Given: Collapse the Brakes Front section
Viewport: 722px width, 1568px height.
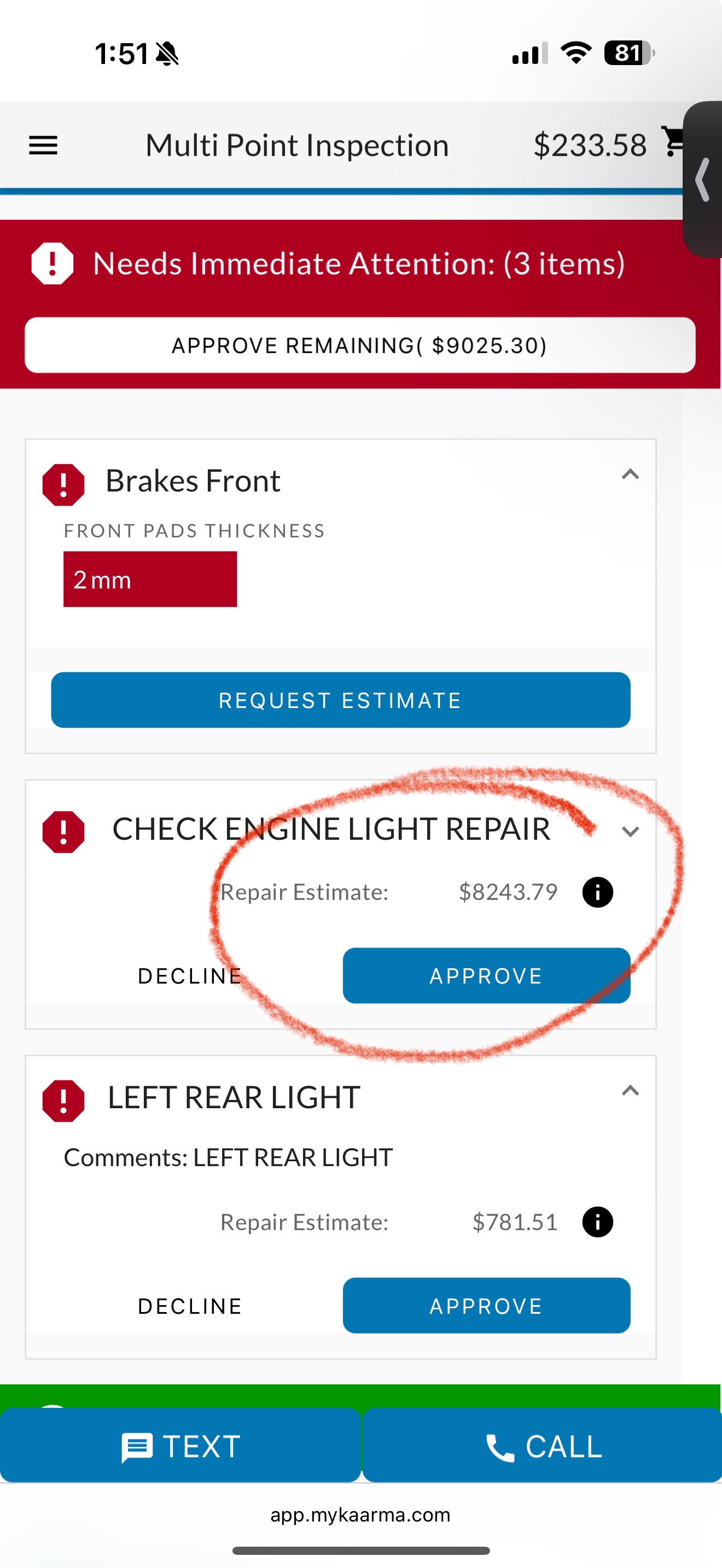Looking at the screenshot, I should tap(630, 475).
